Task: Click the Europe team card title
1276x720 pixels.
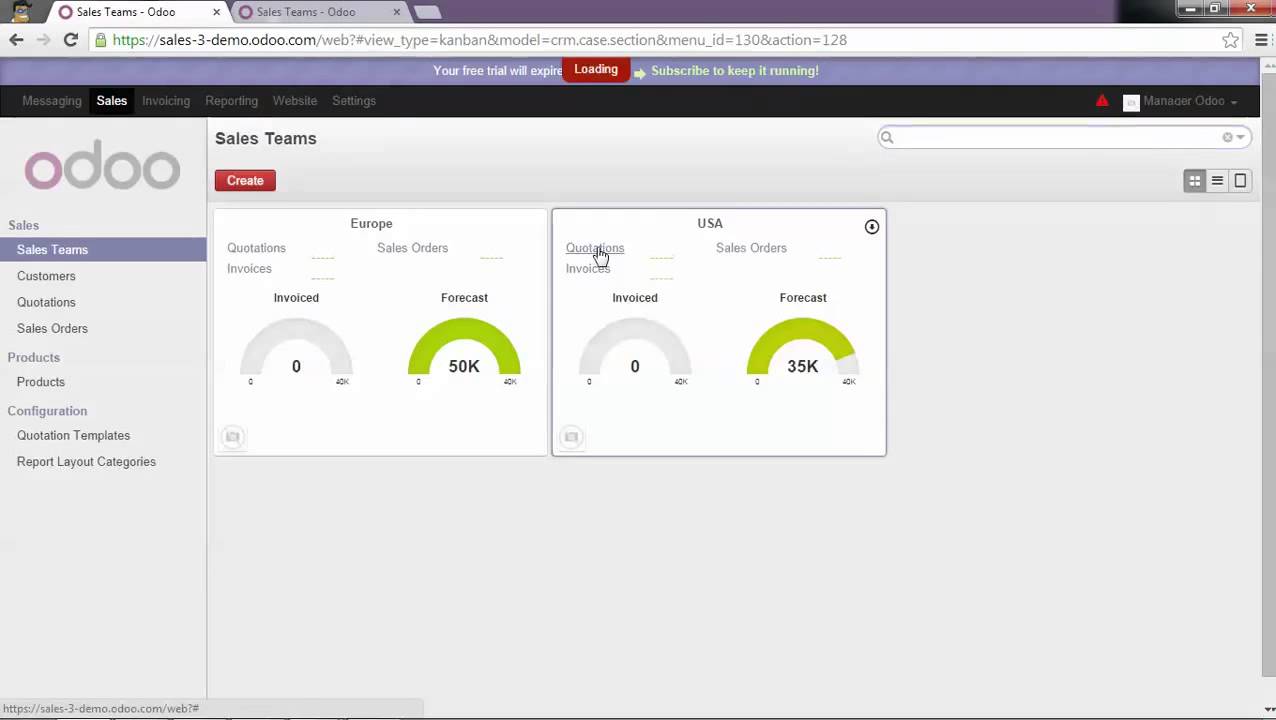Action: (371, 224)
